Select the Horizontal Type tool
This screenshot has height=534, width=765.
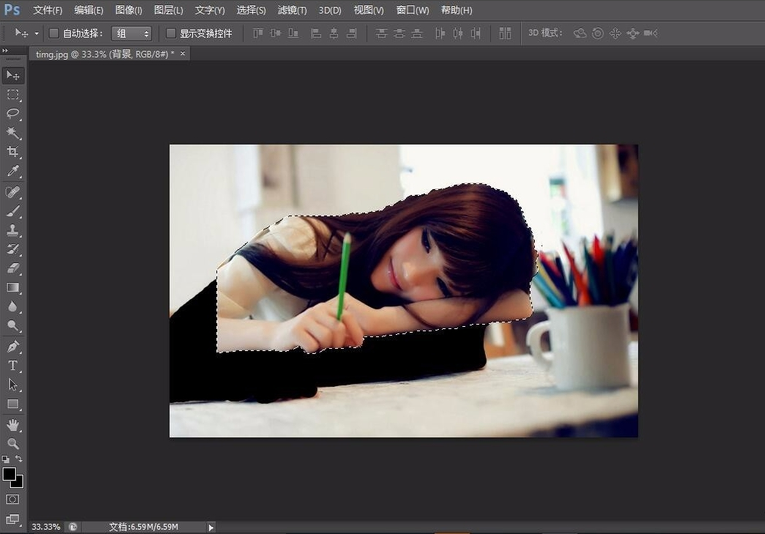click(x=13, y=365)
